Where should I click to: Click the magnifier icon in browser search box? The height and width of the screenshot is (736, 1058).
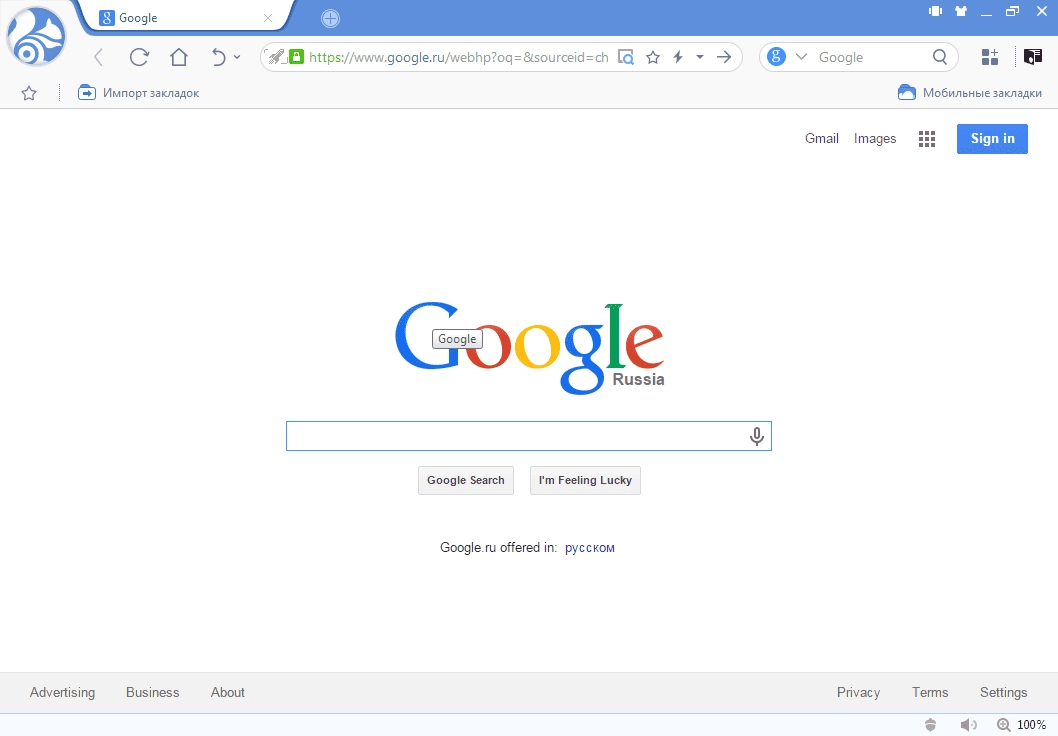tap(940, 57)
